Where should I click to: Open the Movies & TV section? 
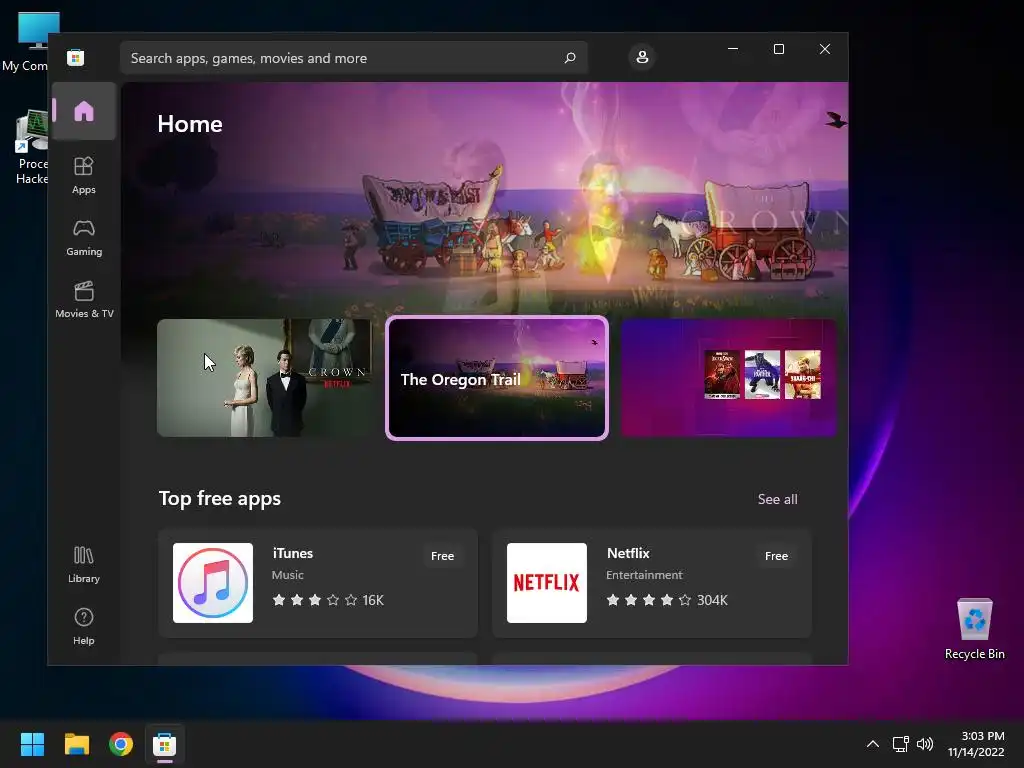coord(84,299)
